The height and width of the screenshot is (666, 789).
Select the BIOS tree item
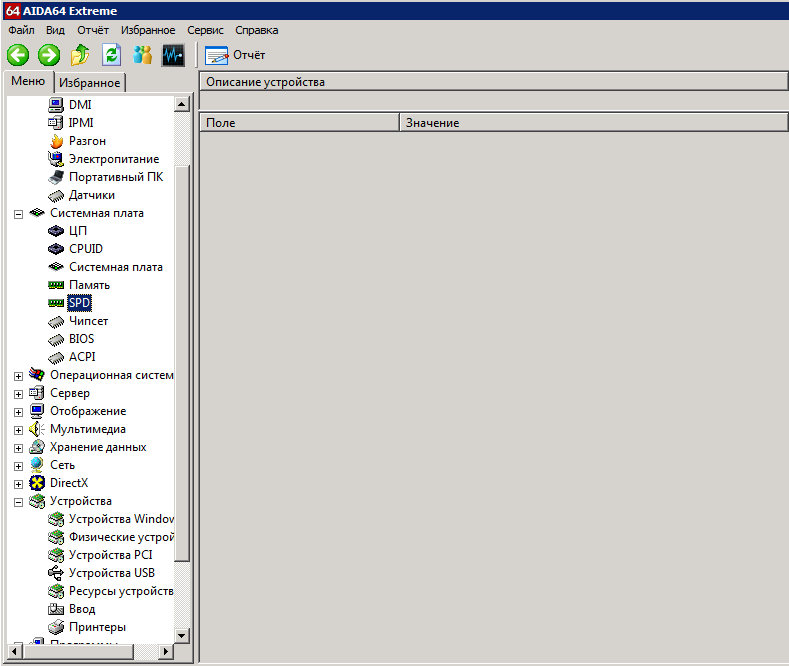[82, 339]
